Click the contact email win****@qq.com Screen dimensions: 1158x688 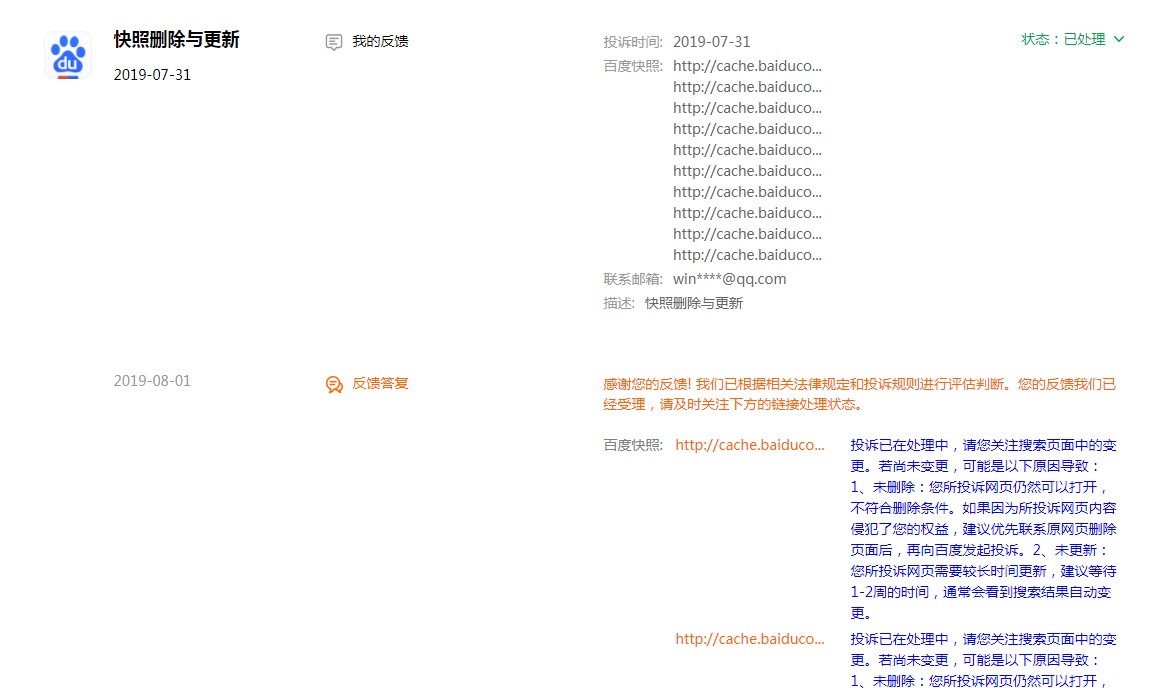[729, 278]
